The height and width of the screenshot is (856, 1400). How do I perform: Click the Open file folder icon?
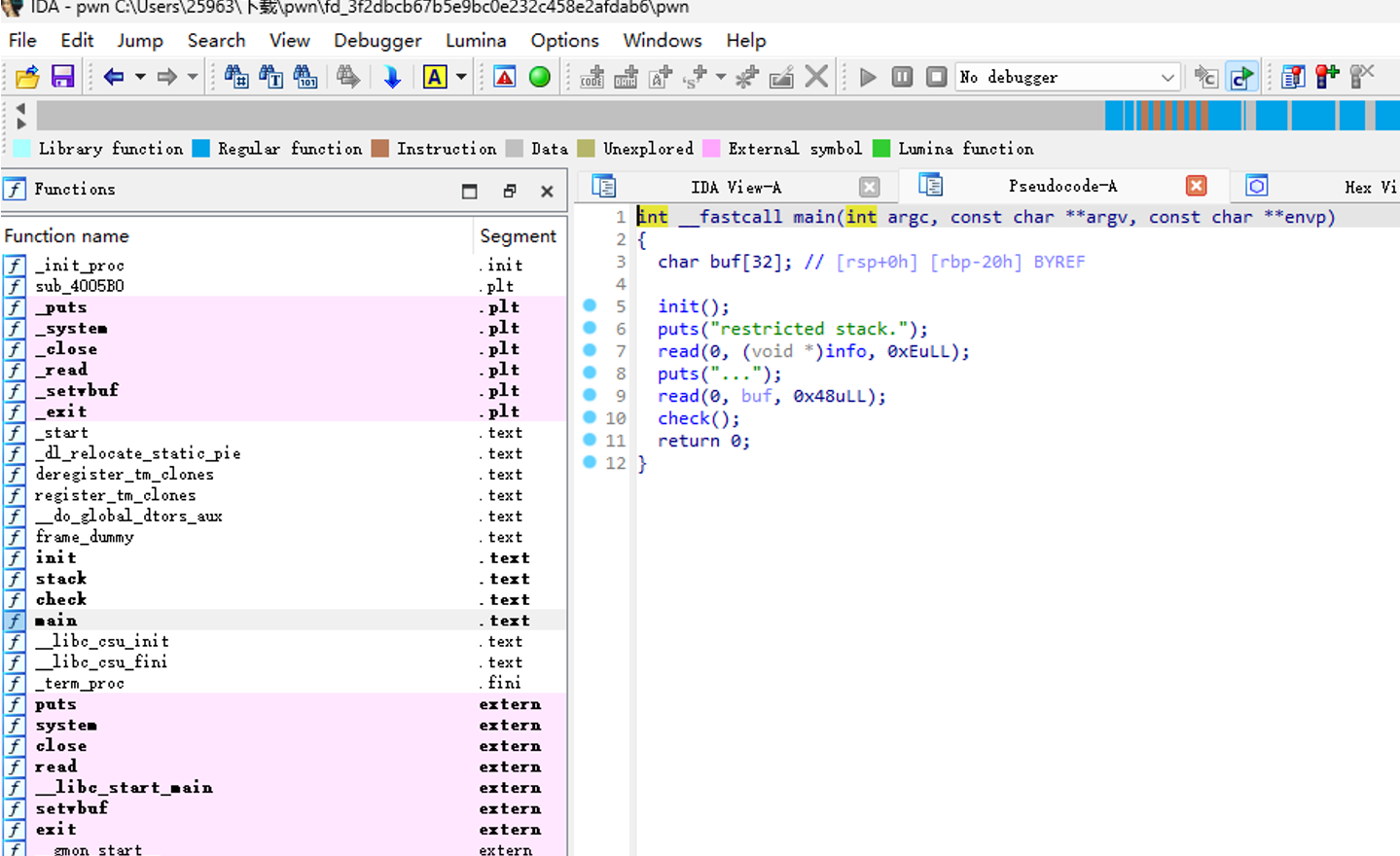[x=27, y=77]
